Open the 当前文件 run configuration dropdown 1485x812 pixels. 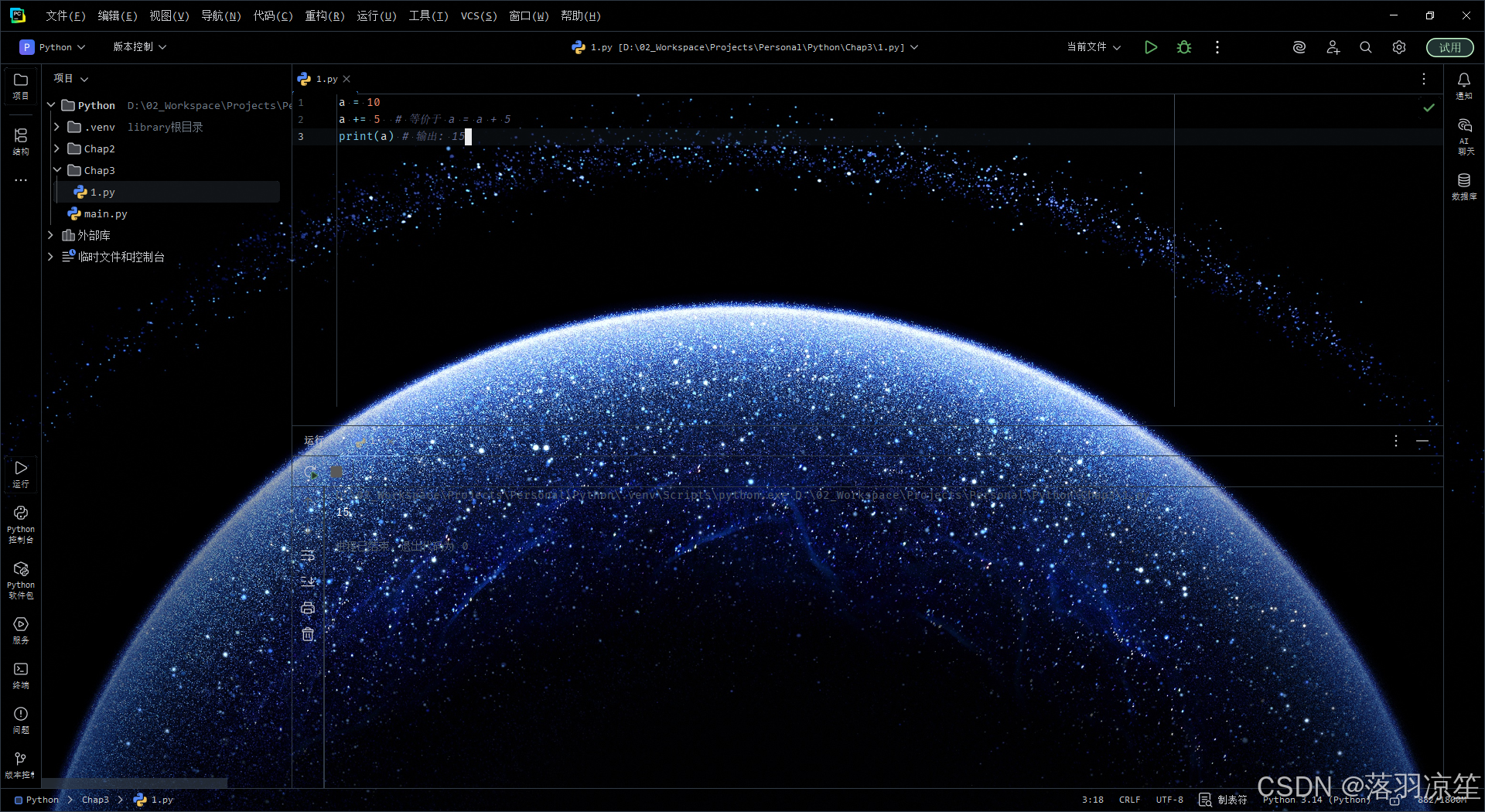1094,47
